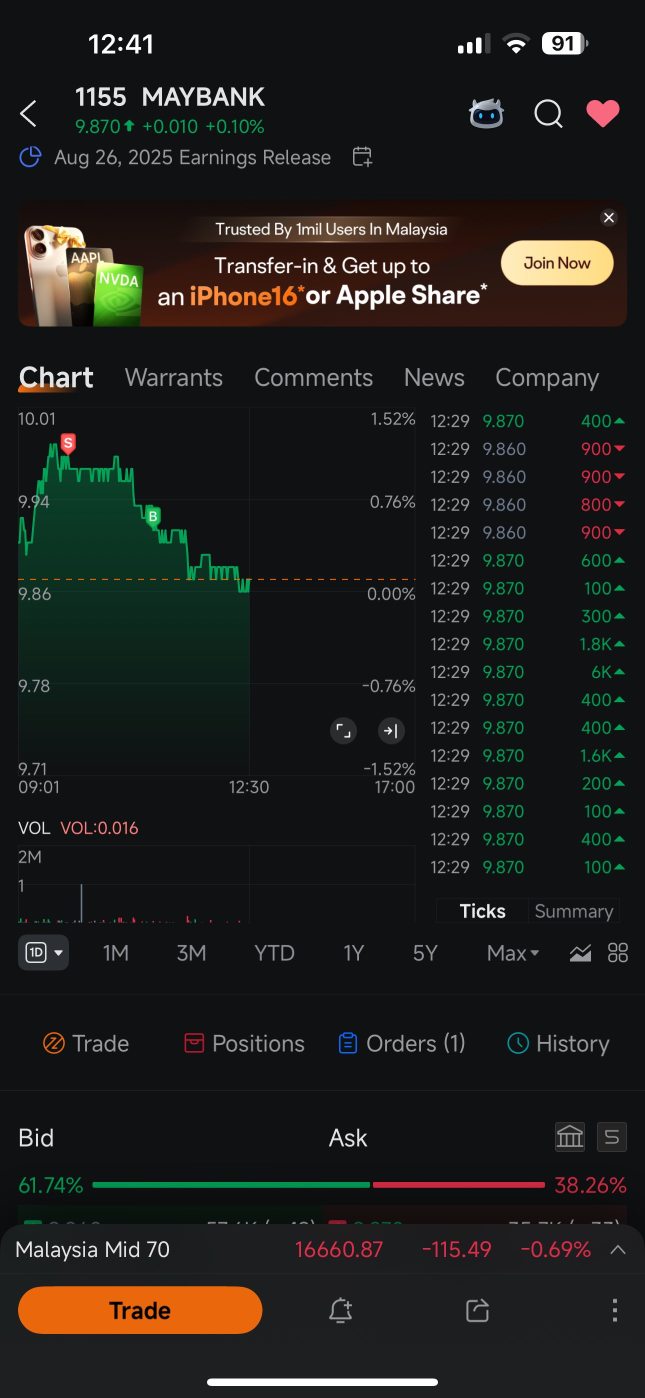This screenshot has width=645, height=1398.
Task: Tap the tick row with 6K volume
Action: 528,672
